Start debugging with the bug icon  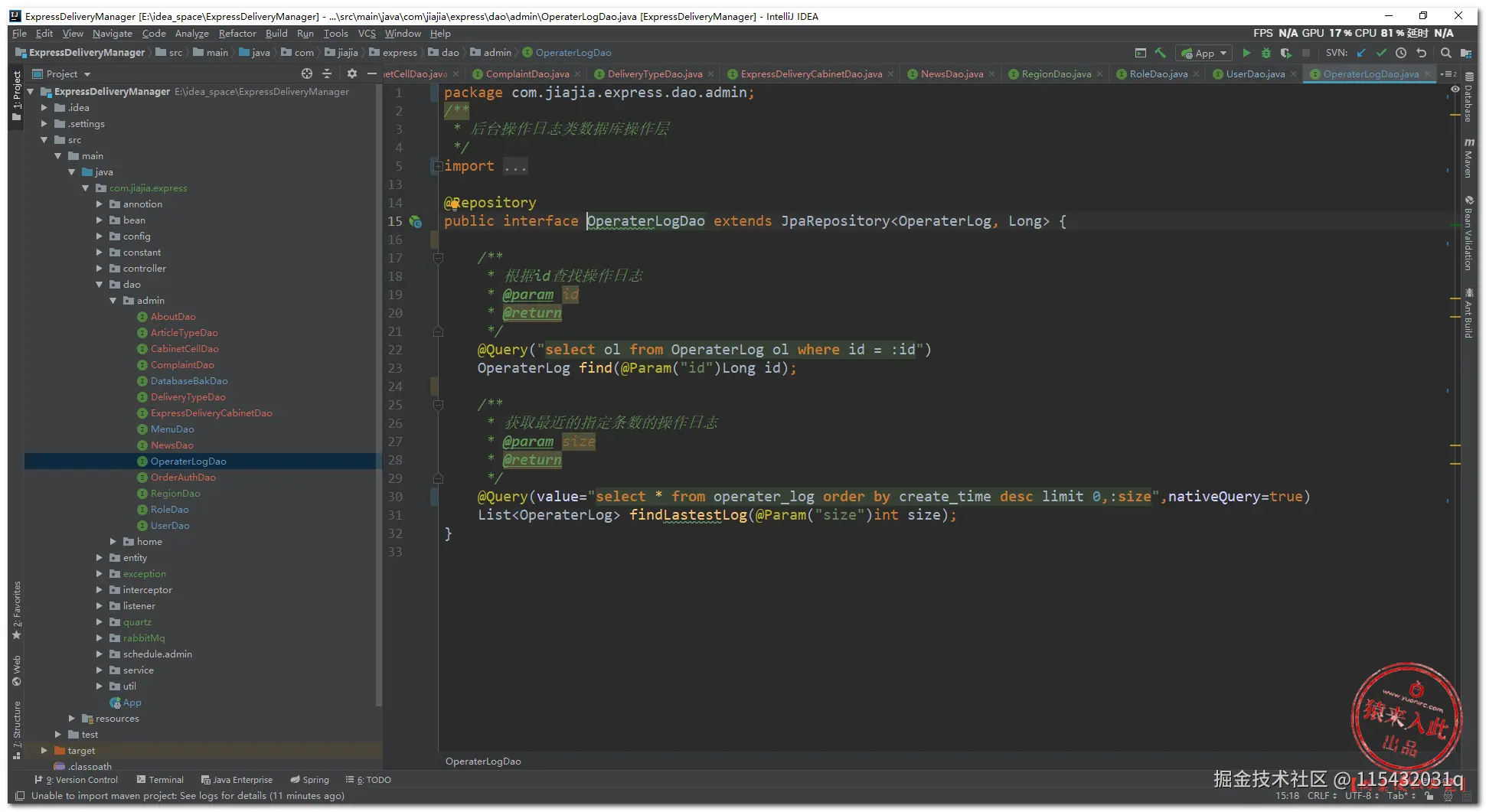tap(1266, 53)
